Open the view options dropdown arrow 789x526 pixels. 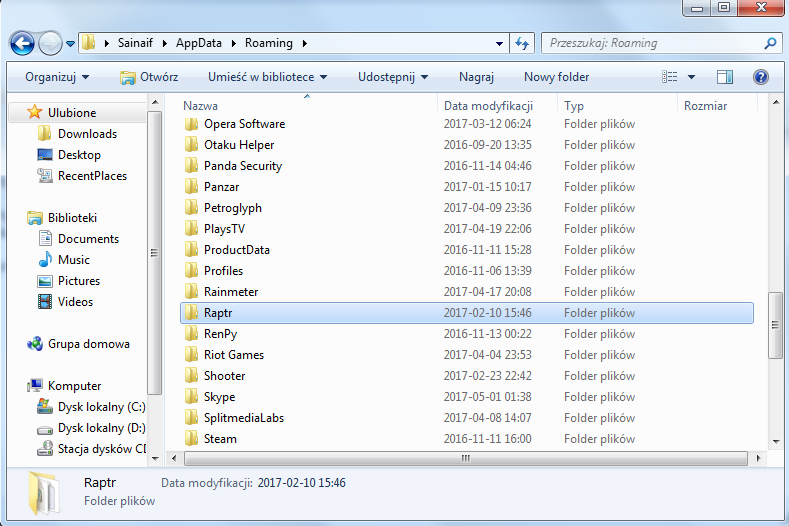pos(691,77)
